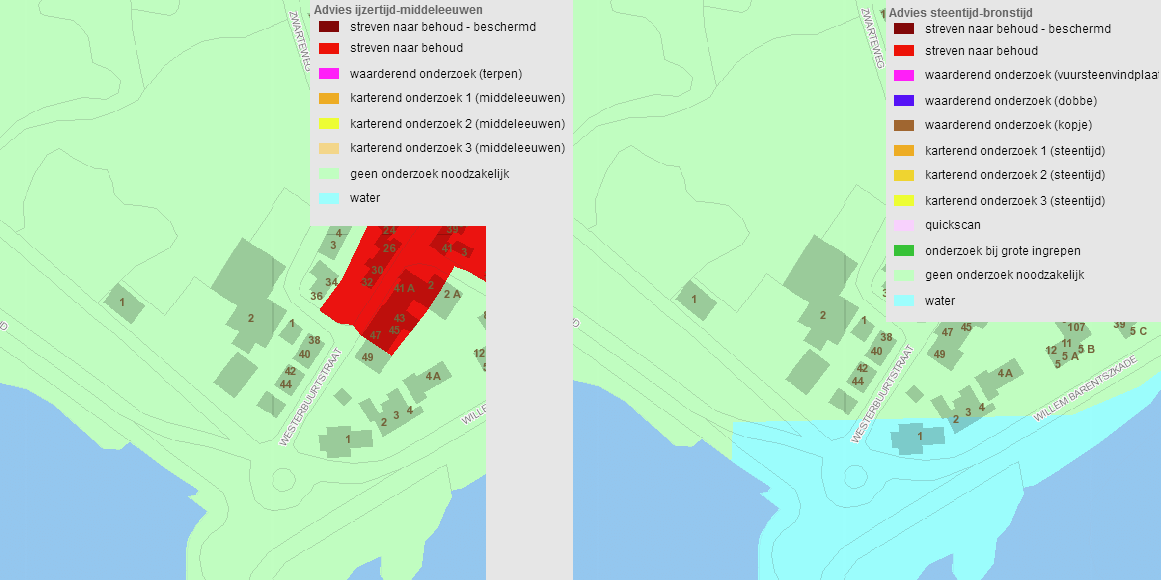Select the orange swatch for karterend onderzoek 1 (middeleeuwen)
1161x580 pixels.
pyautogui.click(x=329, y=99)
